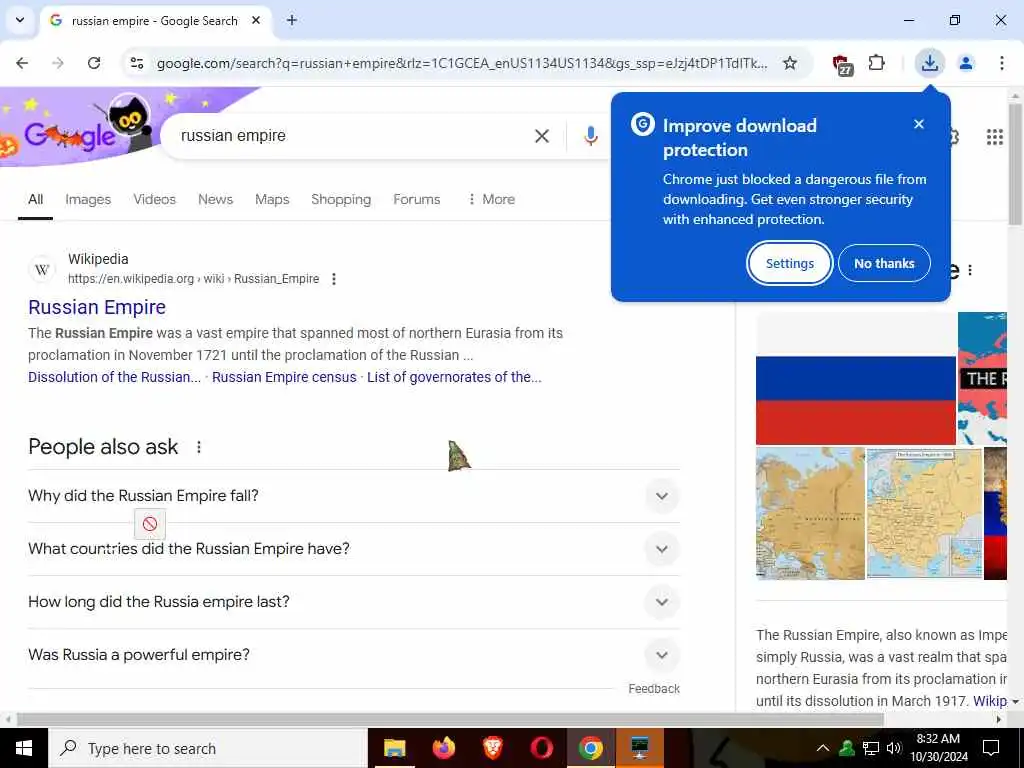
Task: Open the Russian Empire Wikipedia link
Action: pyautogui.click(x=97, y=307)
